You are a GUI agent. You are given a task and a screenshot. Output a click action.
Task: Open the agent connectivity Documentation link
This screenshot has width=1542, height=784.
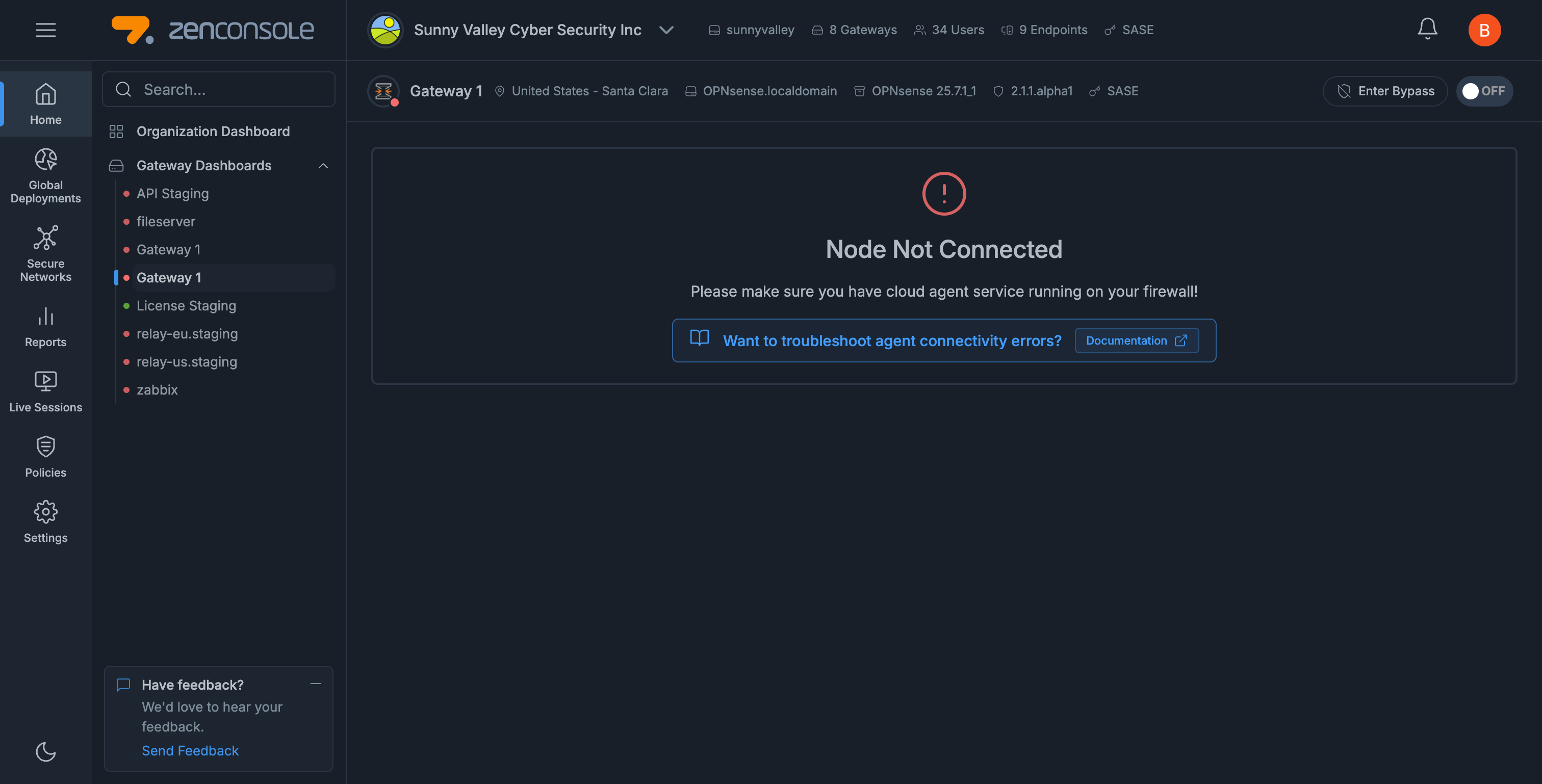(1136, 340)
